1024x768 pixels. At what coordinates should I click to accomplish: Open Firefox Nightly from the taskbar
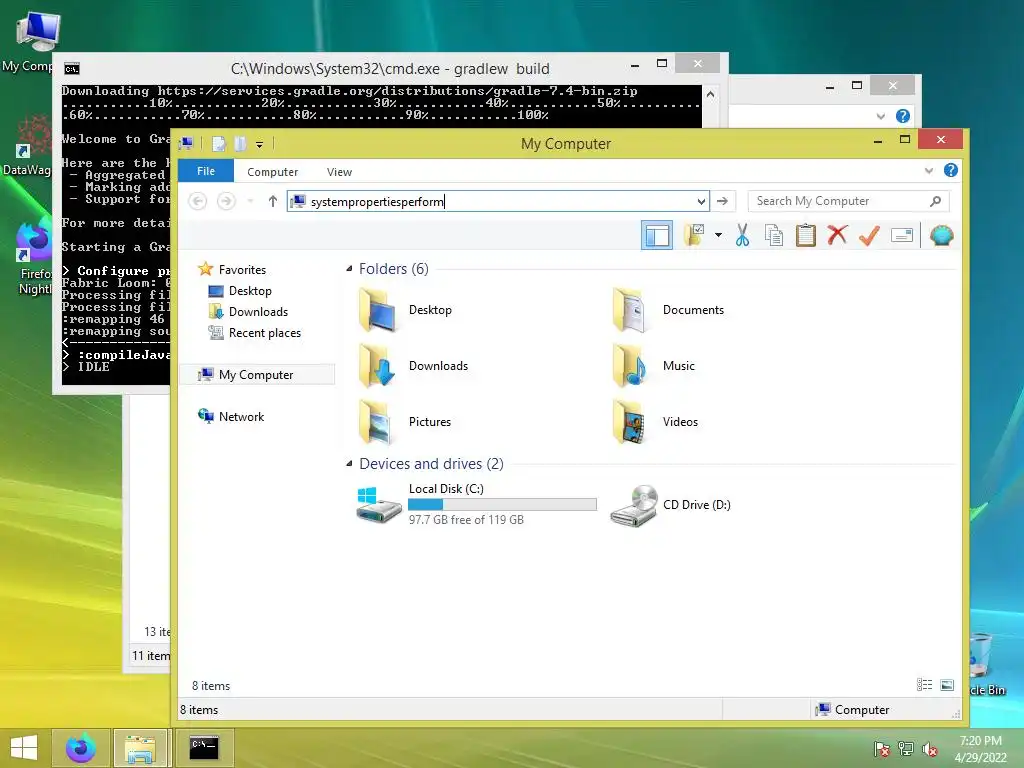(x=81, y=748)
